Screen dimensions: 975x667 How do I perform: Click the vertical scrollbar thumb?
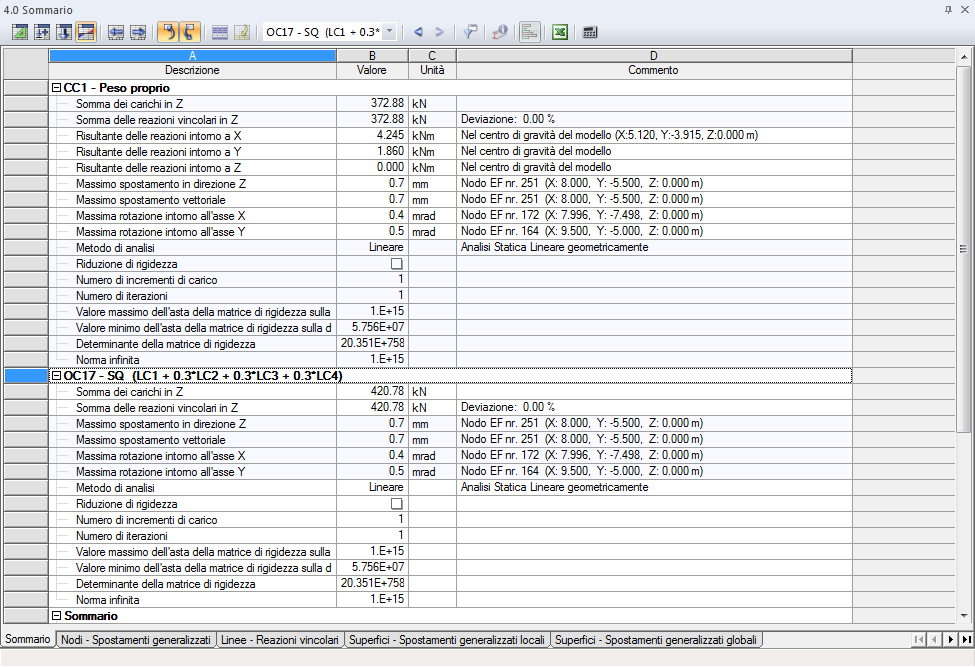click(964, 249)
